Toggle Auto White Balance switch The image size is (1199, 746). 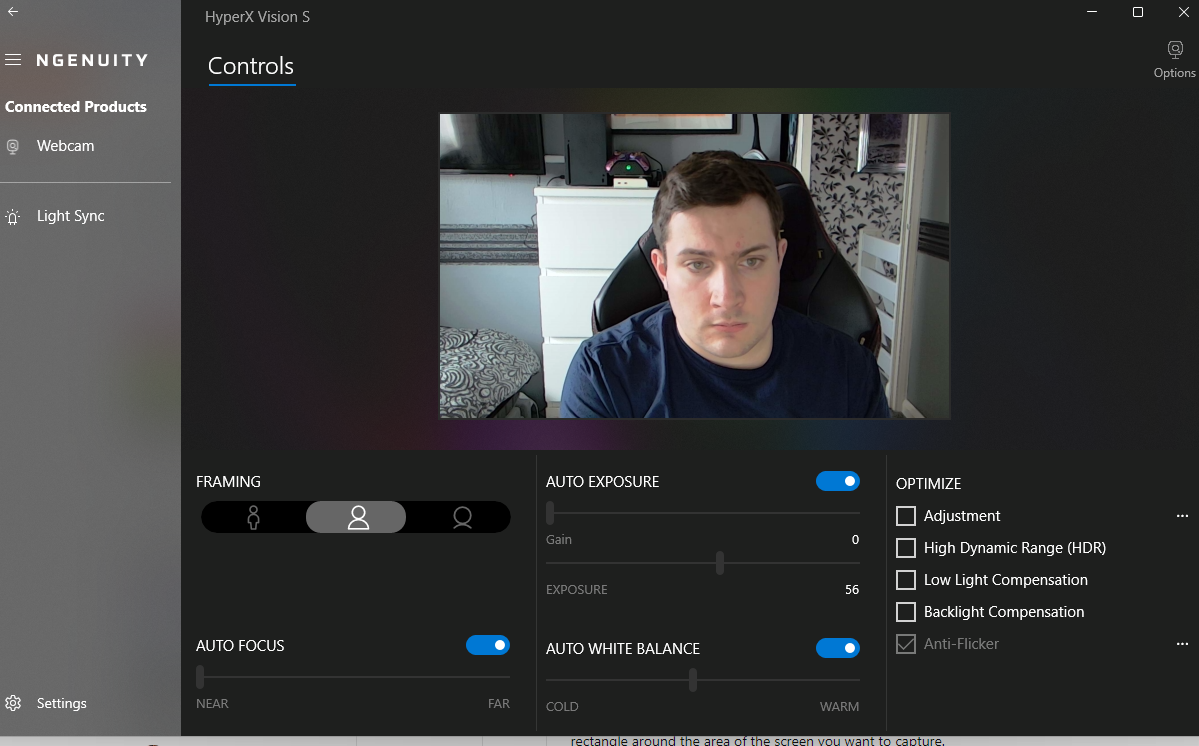pyautogui.click(x=837, y=648)
